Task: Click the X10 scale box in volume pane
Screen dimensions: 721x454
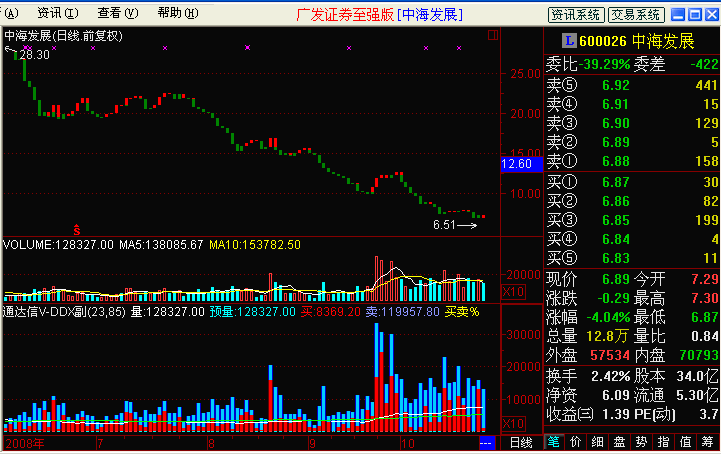Action: point(513,292)
